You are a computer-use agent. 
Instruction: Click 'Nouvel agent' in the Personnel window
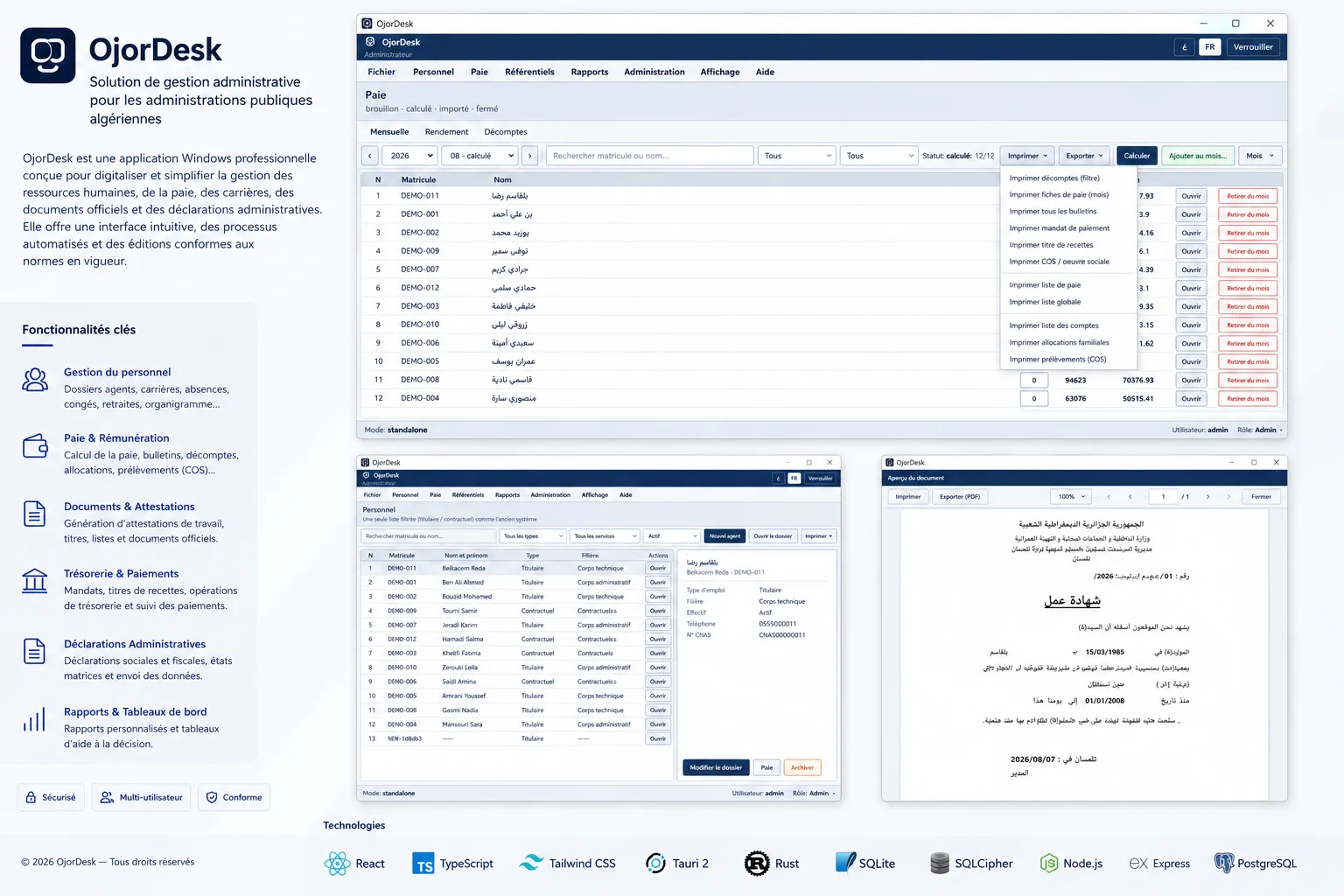click(x=724, y=536)
